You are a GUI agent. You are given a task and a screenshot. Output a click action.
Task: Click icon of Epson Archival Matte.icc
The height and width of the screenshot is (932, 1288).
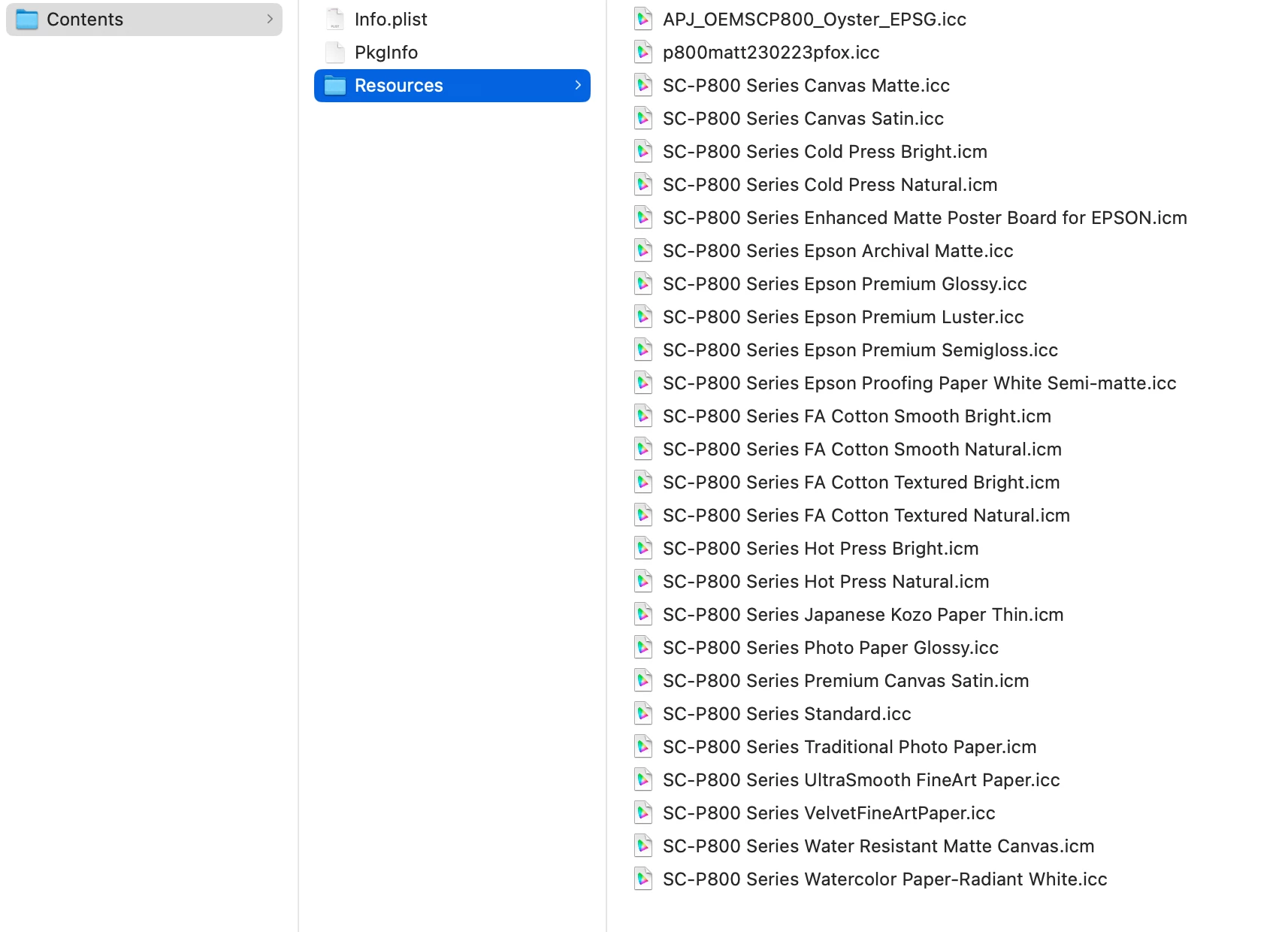point(643,251)
